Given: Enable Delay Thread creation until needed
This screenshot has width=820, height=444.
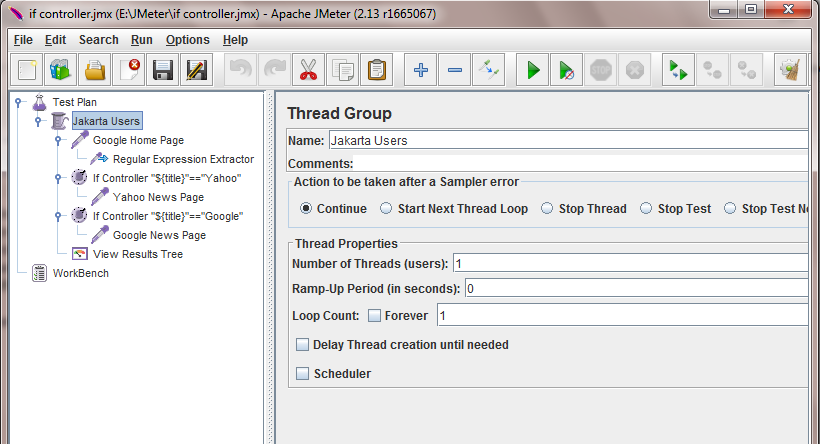Looking at the screenshot, I should click(x=302, y=344).
